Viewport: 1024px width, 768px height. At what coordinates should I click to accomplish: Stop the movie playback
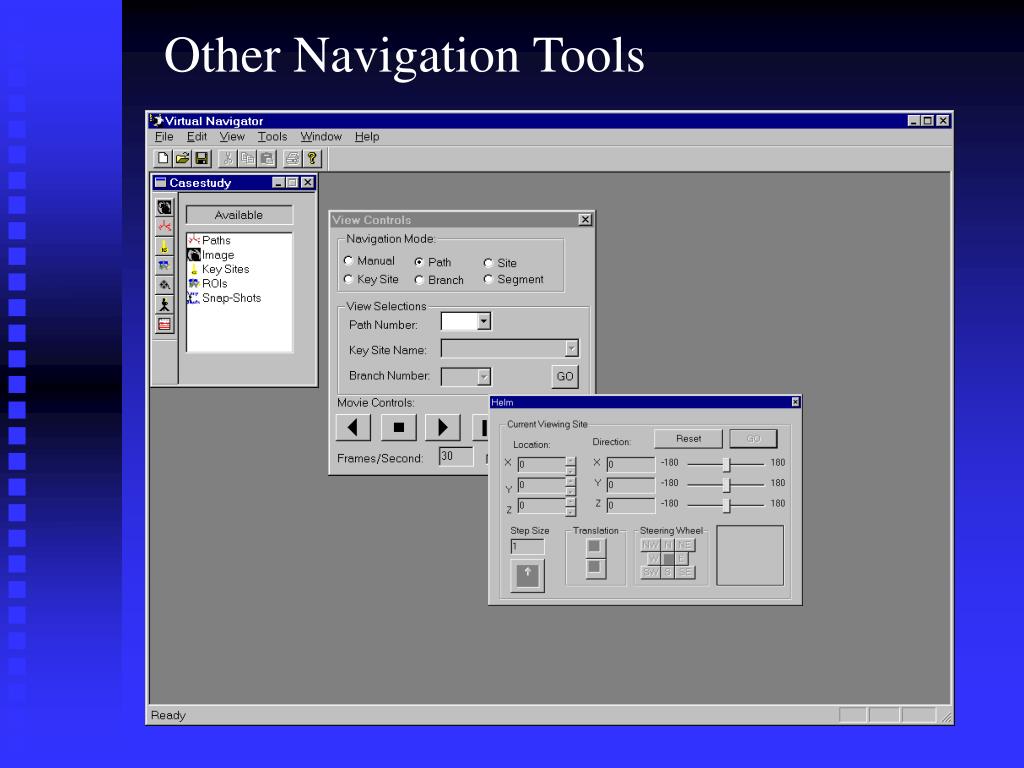(x=398, y=428)
